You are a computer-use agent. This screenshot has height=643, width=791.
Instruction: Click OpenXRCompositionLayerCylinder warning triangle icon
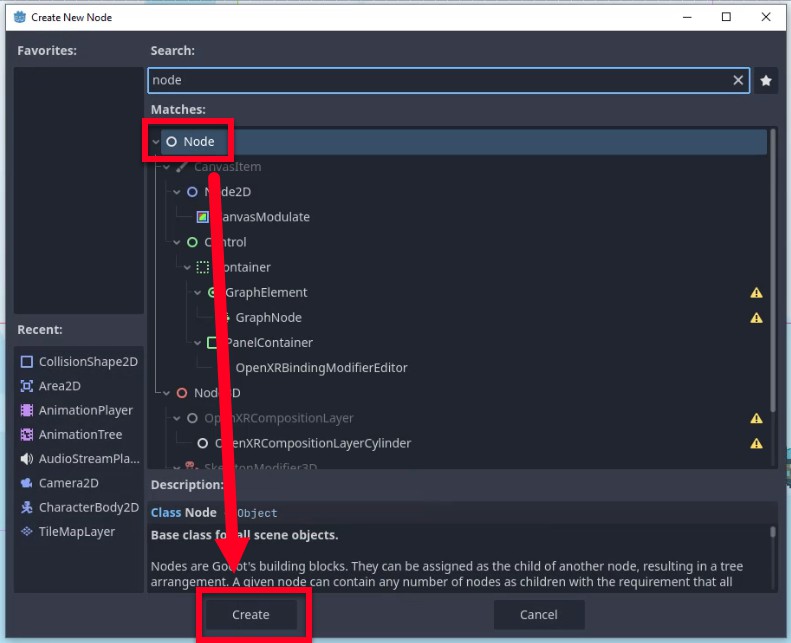click(x=756, y=443)
